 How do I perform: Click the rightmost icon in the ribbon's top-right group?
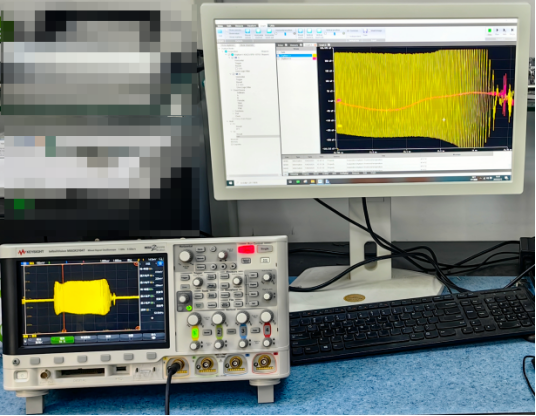[512, 30]
